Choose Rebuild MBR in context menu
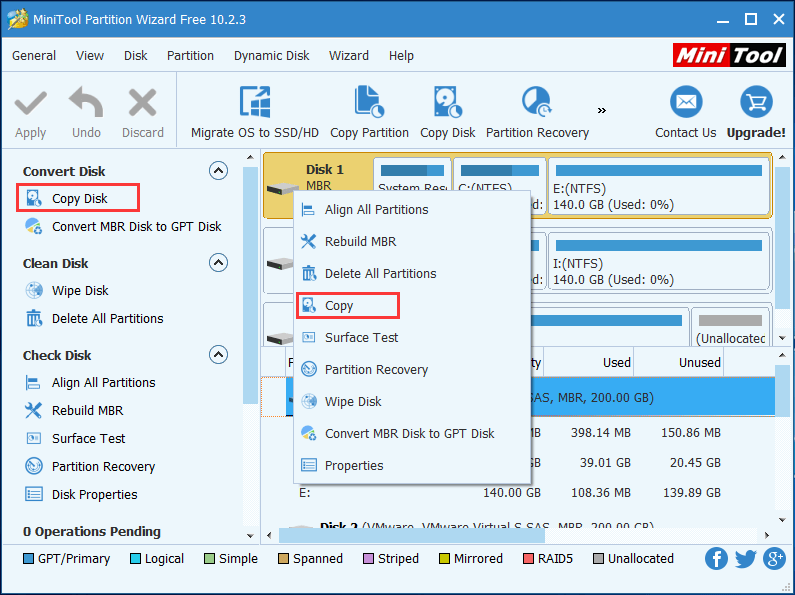 412,241
